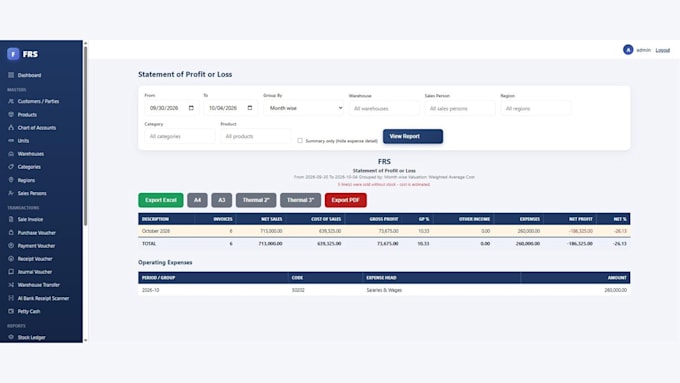Open the Group By dropdown
Image resolution: width=680 pixels, height=383 pixels.
point(304,108)
